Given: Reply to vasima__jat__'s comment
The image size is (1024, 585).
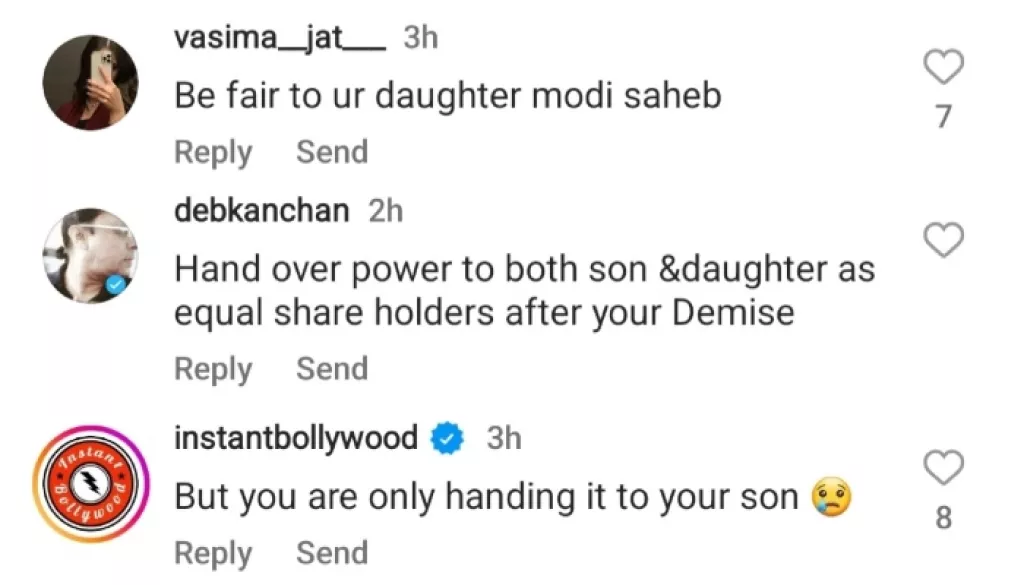Looking at the screenshot, I should 211,152.
